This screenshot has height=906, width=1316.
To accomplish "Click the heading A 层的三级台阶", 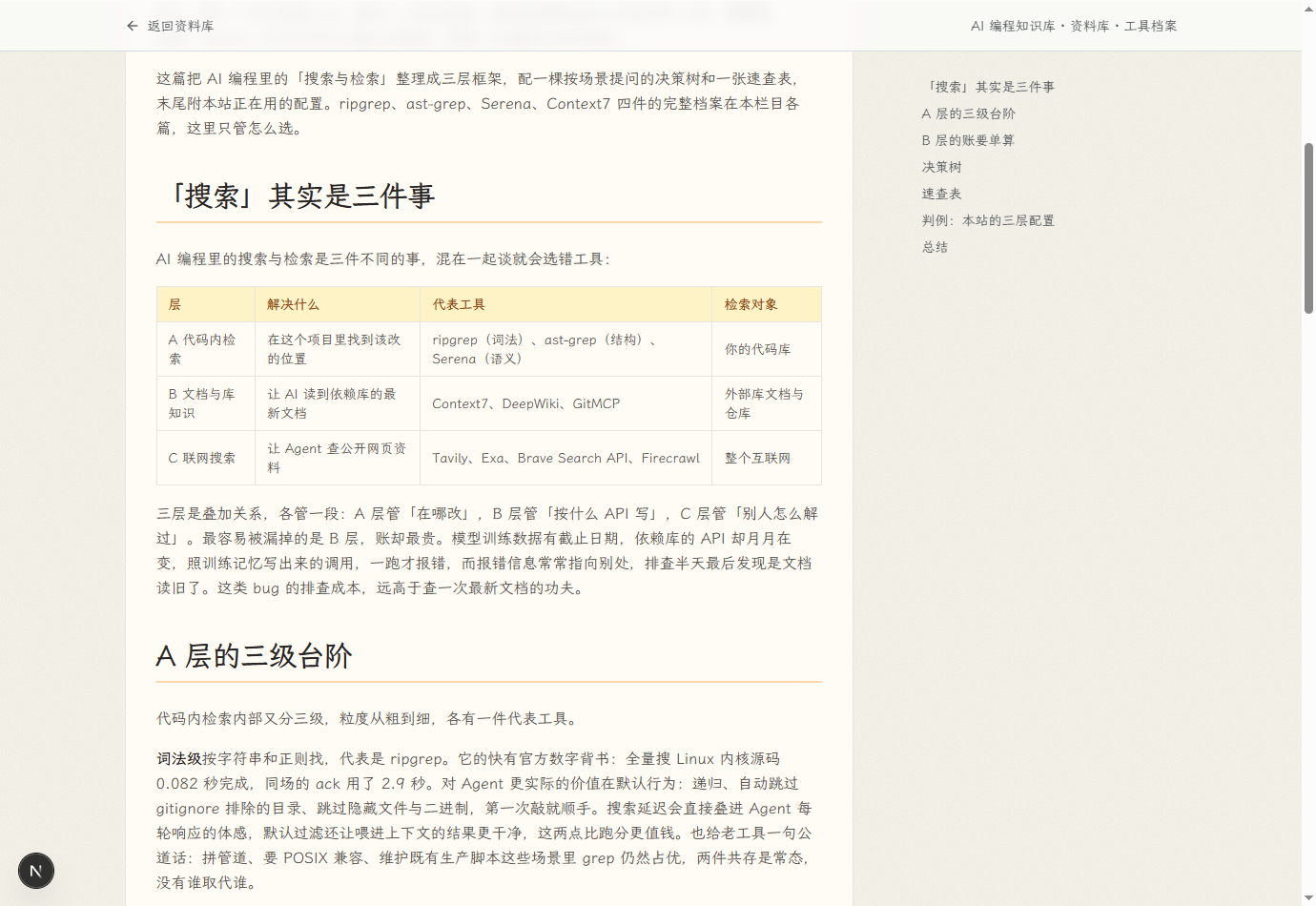I will coord(255,656).
